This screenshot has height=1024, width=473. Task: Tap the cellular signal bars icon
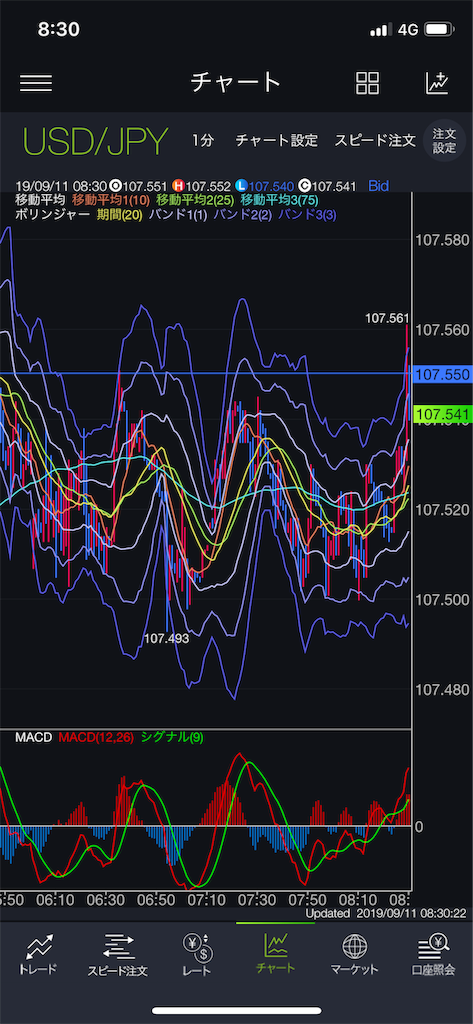click(x=380, y=29)
